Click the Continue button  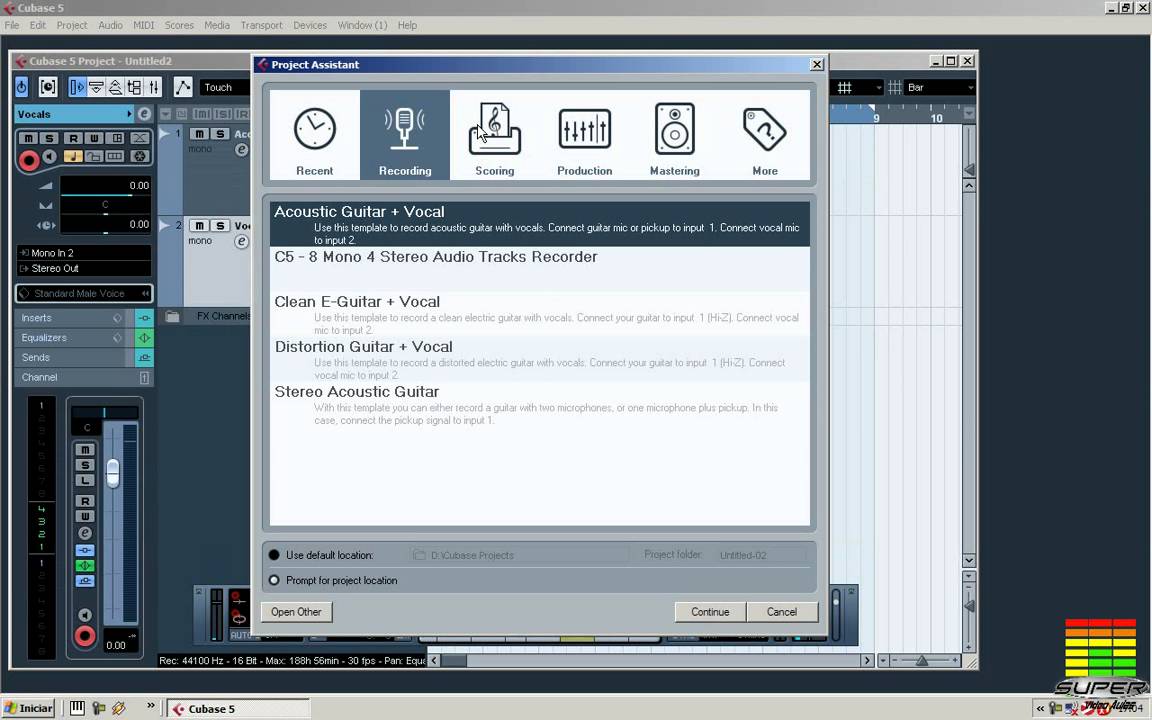pyautogui.click(x=710, y=612)
